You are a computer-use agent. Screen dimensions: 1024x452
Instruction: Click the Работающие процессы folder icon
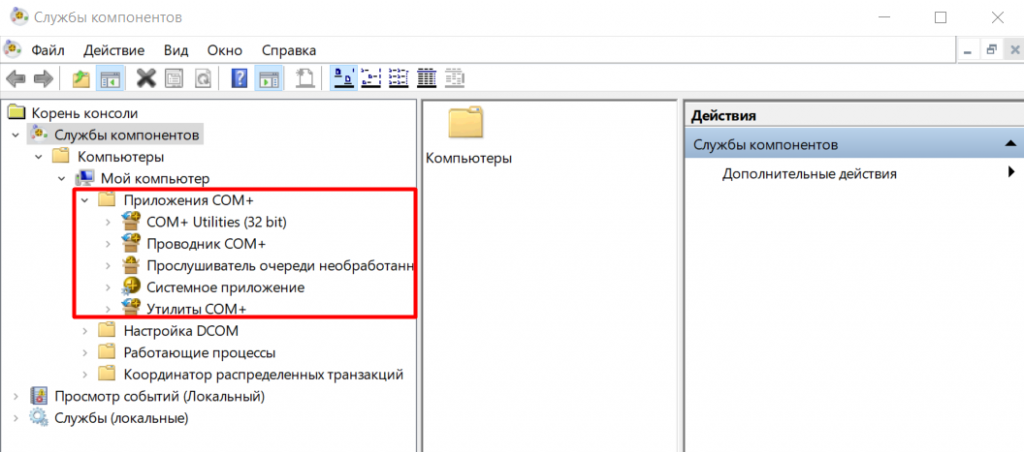tap(106, 352)
